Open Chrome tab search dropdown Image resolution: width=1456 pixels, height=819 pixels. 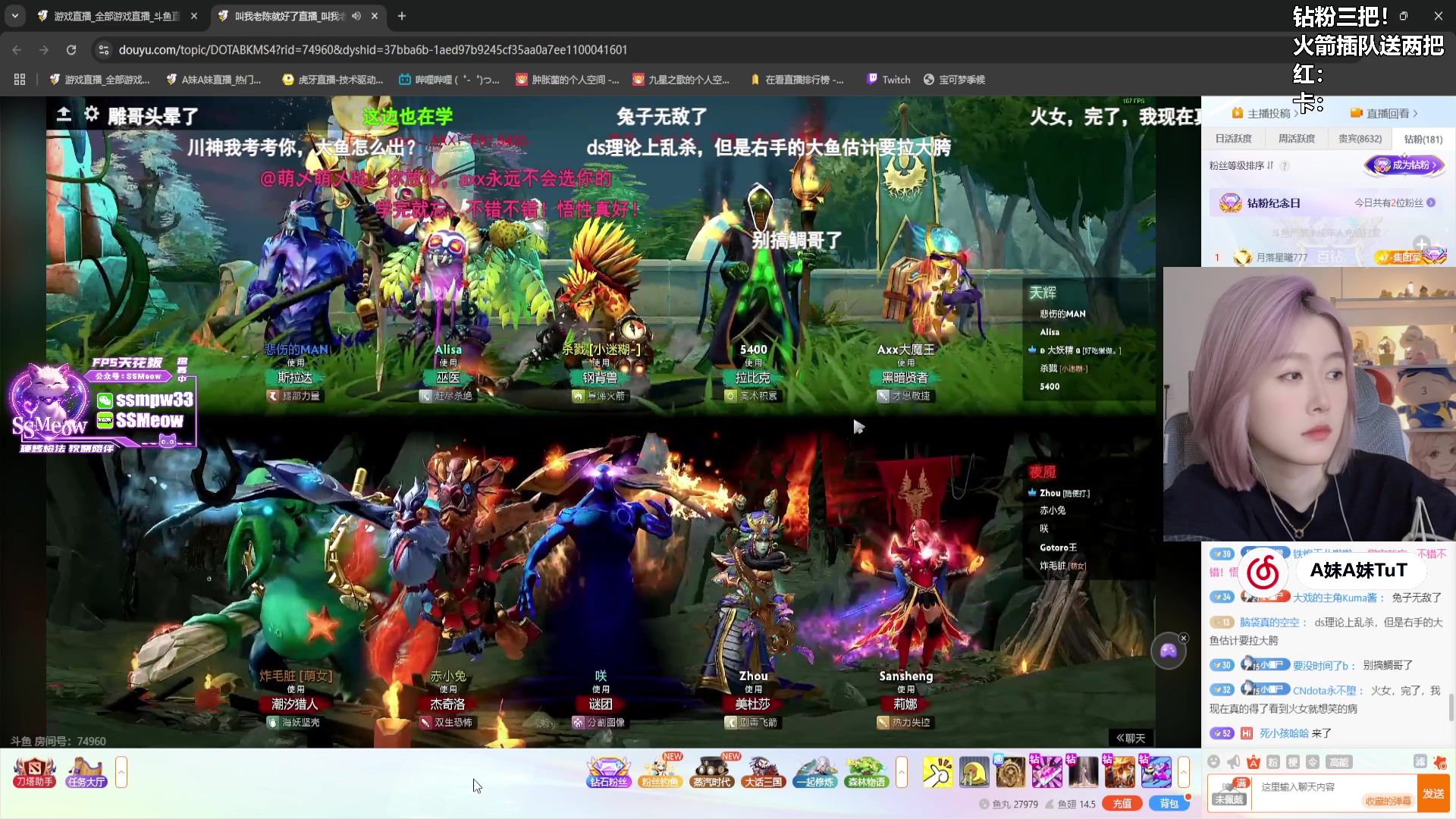click(15, 16)
